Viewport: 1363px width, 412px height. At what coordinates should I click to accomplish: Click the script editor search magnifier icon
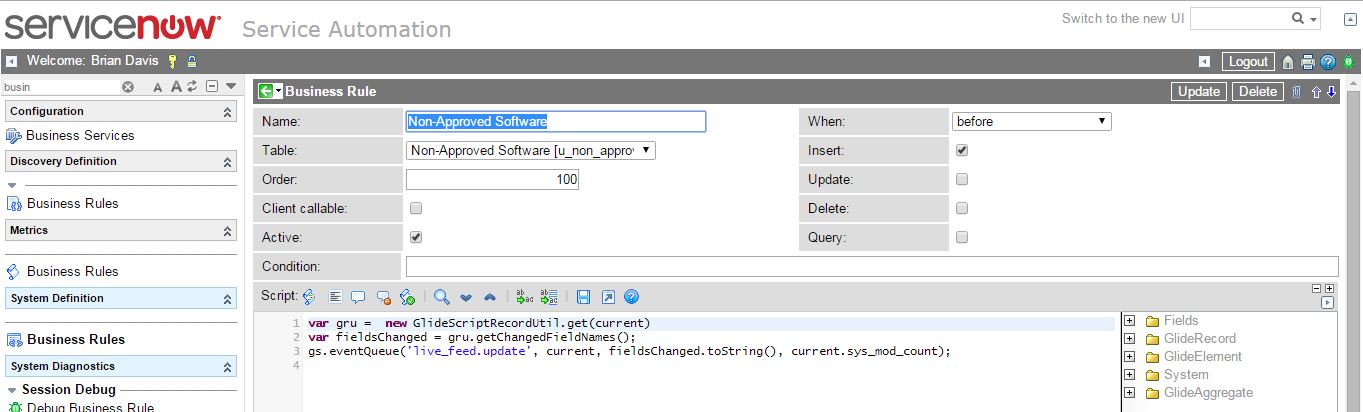(440, 297)
